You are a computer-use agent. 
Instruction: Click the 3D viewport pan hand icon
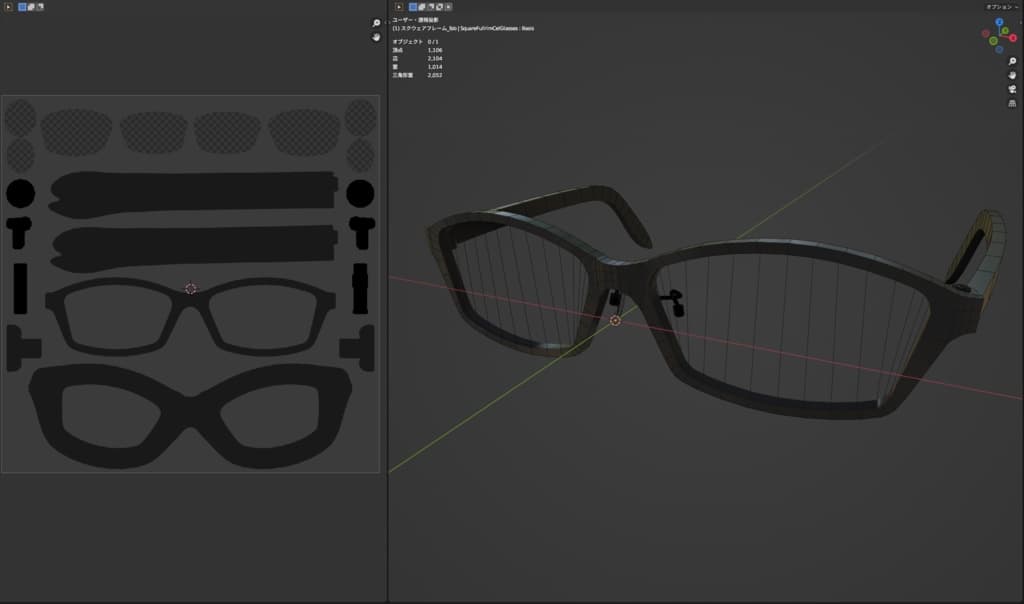(1012, 75)
